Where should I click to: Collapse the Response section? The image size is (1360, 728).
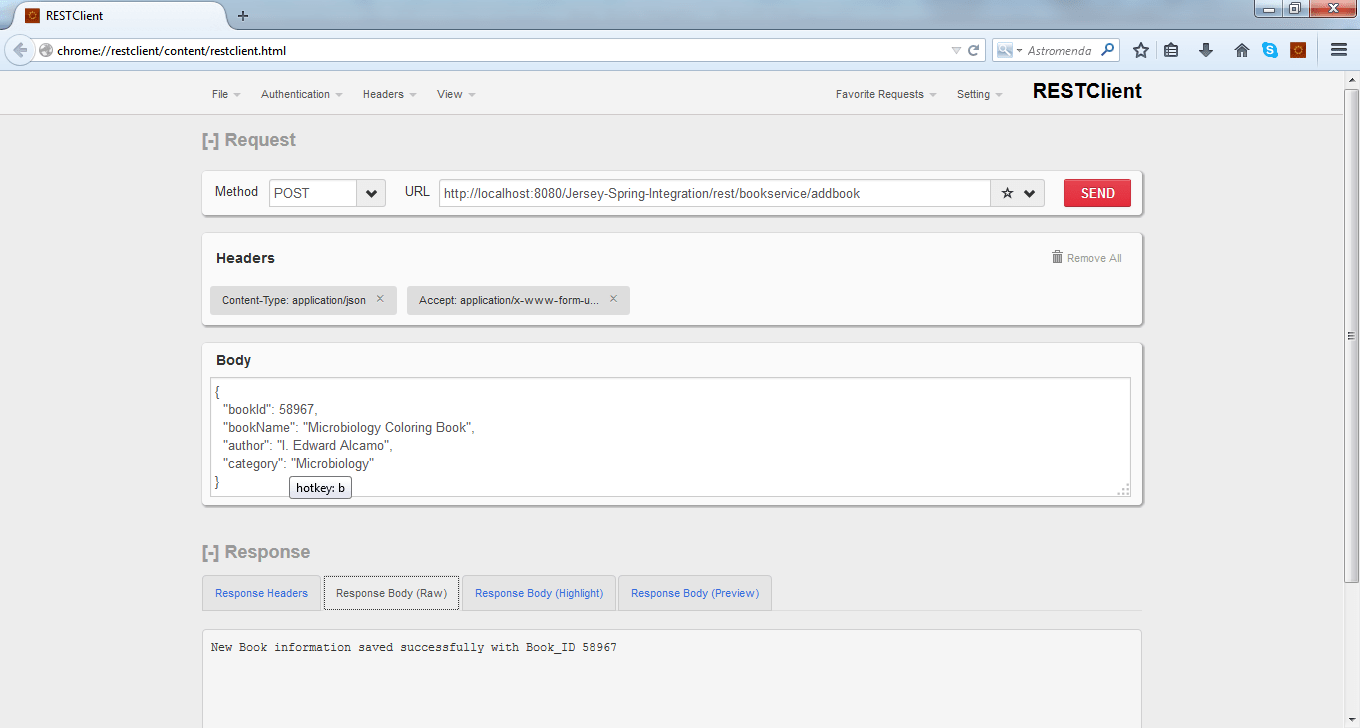coord(210,551)
